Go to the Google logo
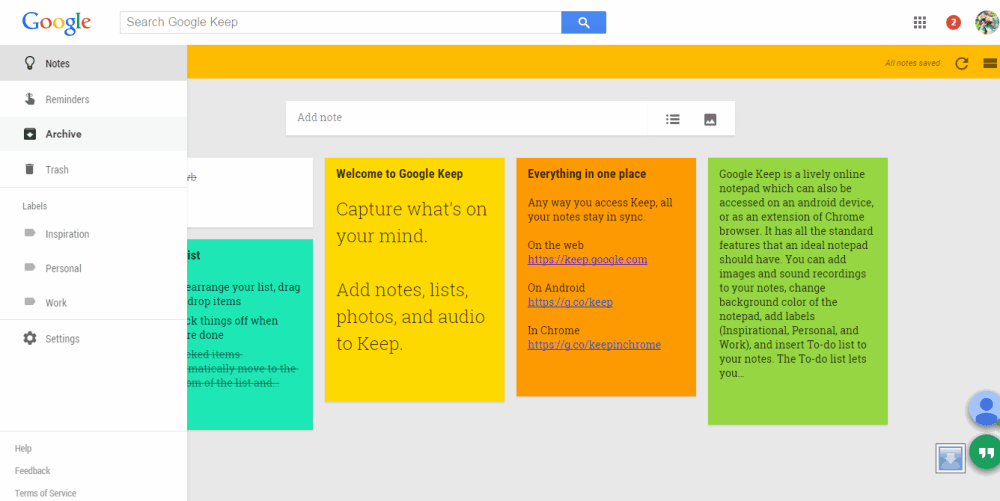 (56, 23)
